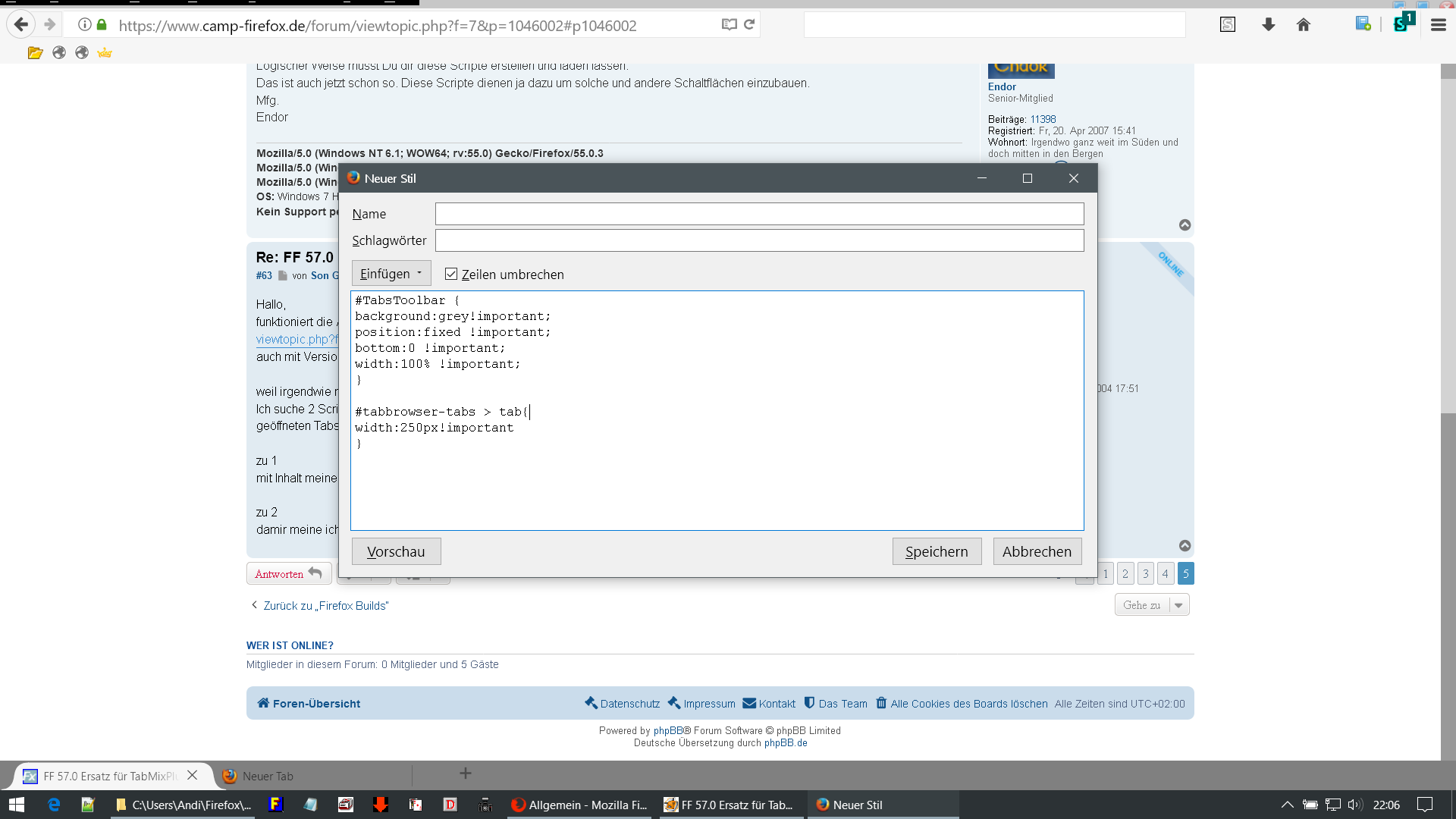This screenshot has height=819, width=1456.
Task: Click the Speichern button
Action: tap(937, 551)
